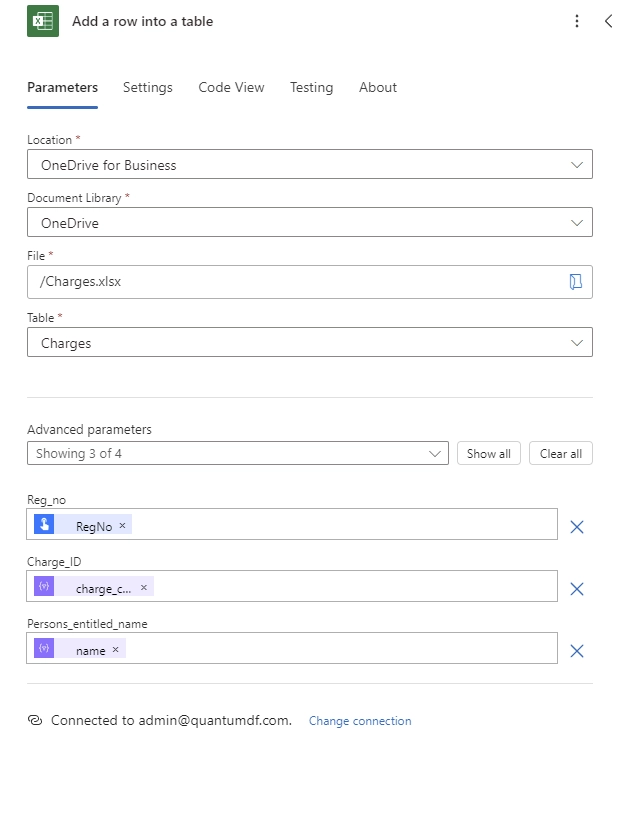Switch to the Settings tab

[x=147, y=87]
